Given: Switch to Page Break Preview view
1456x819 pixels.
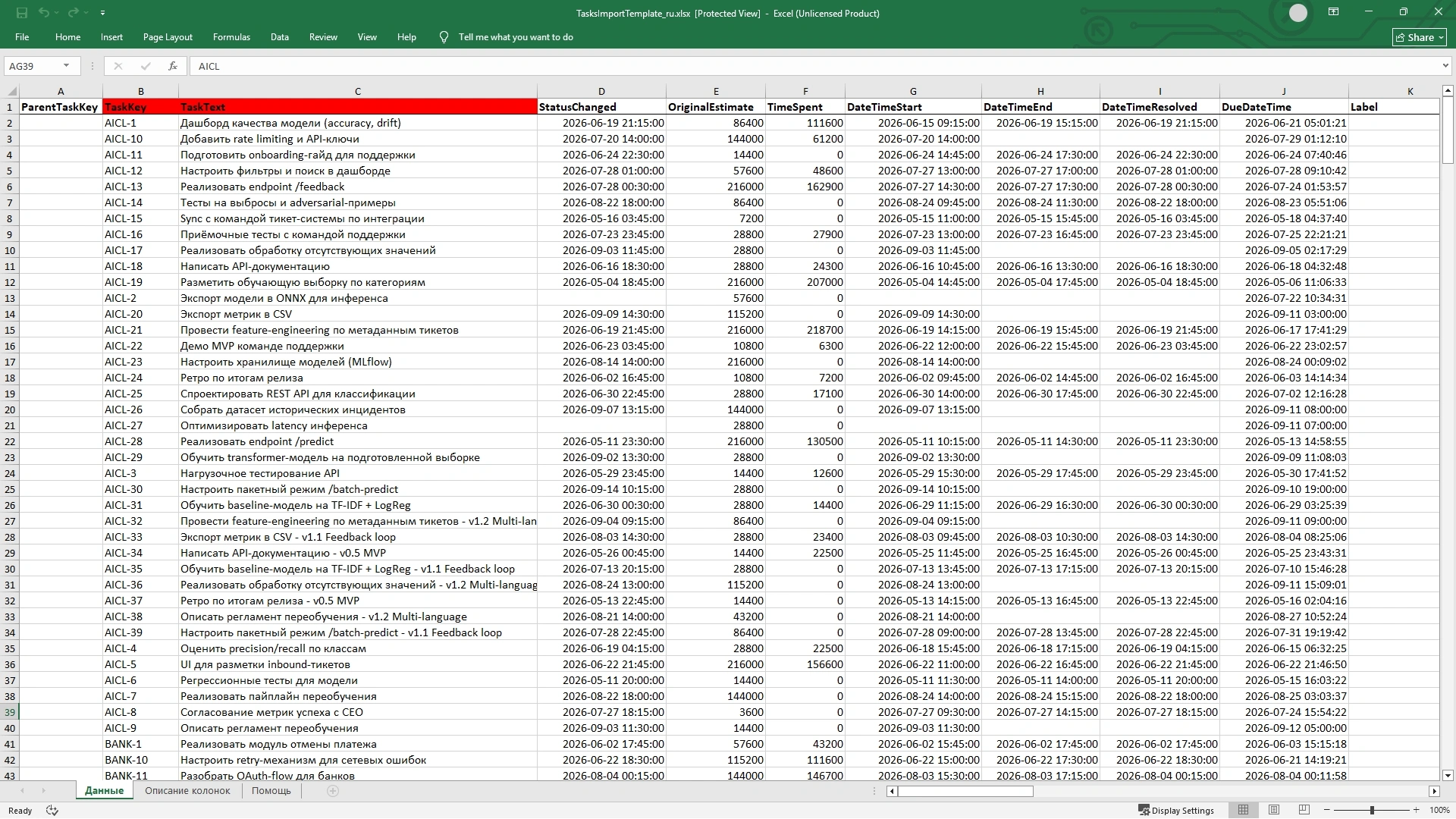Looking at the screenshot, I should [1304, 810].
